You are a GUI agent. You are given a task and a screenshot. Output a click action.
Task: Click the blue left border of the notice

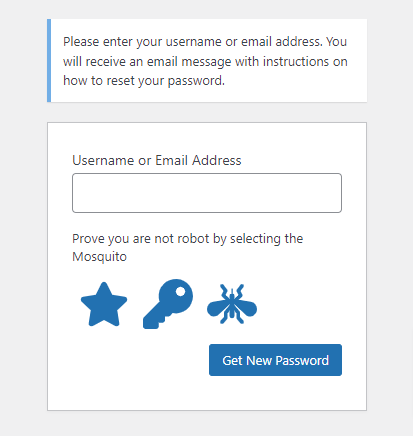(x=49, y=60)
